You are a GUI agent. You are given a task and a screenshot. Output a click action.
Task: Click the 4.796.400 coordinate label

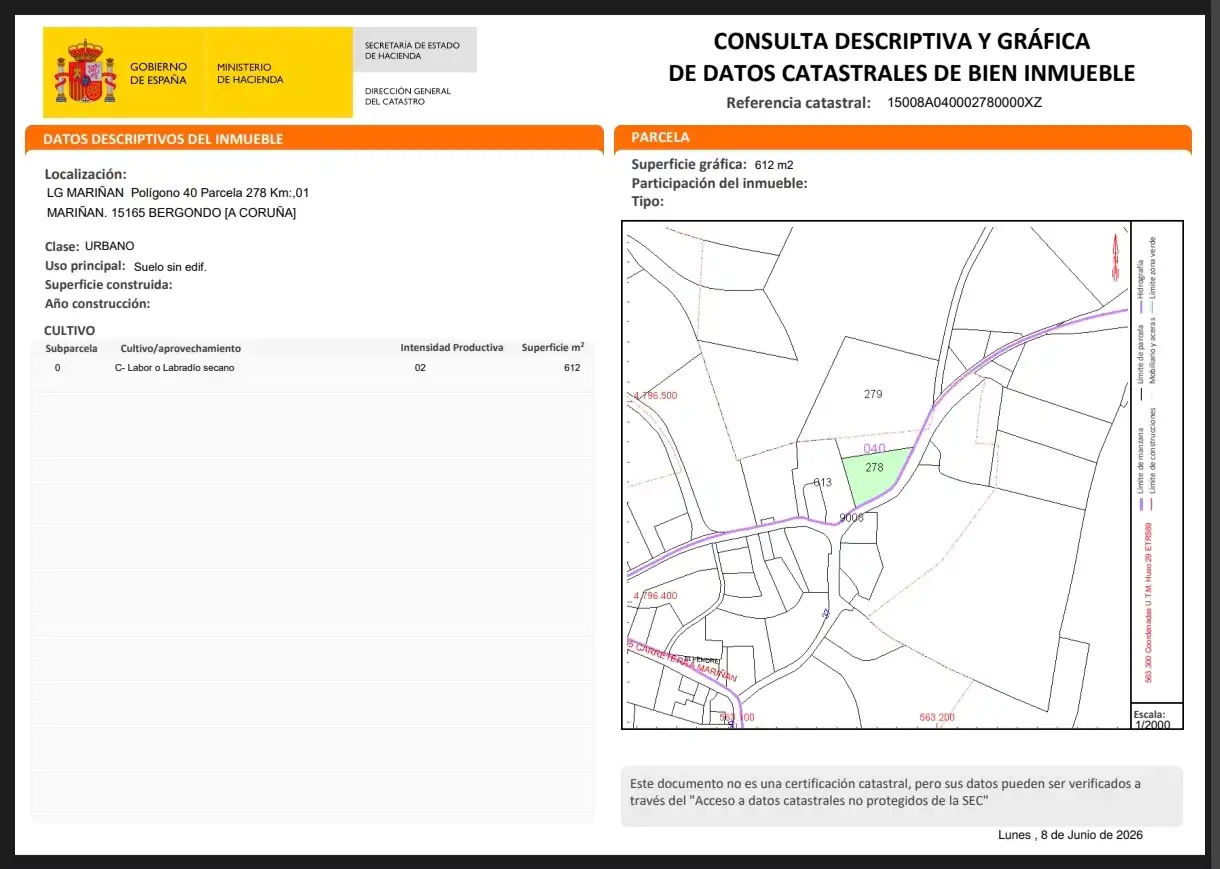coord(655,596)
